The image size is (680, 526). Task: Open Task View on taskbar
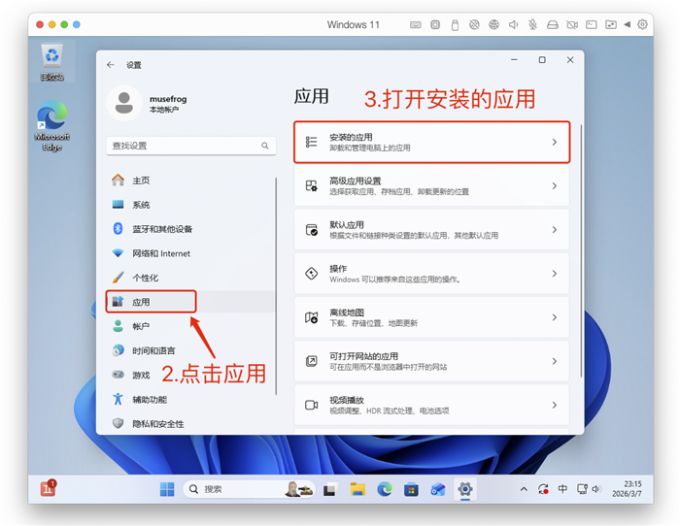click(330, 489)
